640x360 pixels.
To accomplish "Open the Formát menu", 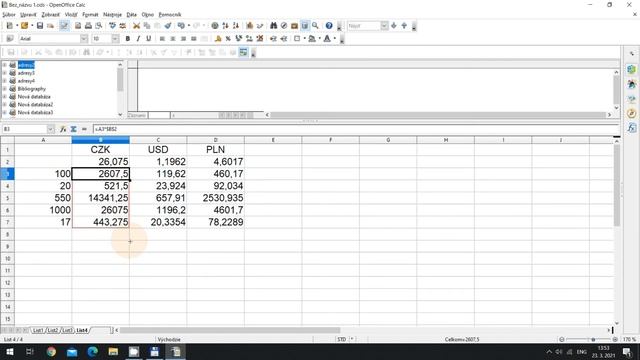I will pos(90,14).
